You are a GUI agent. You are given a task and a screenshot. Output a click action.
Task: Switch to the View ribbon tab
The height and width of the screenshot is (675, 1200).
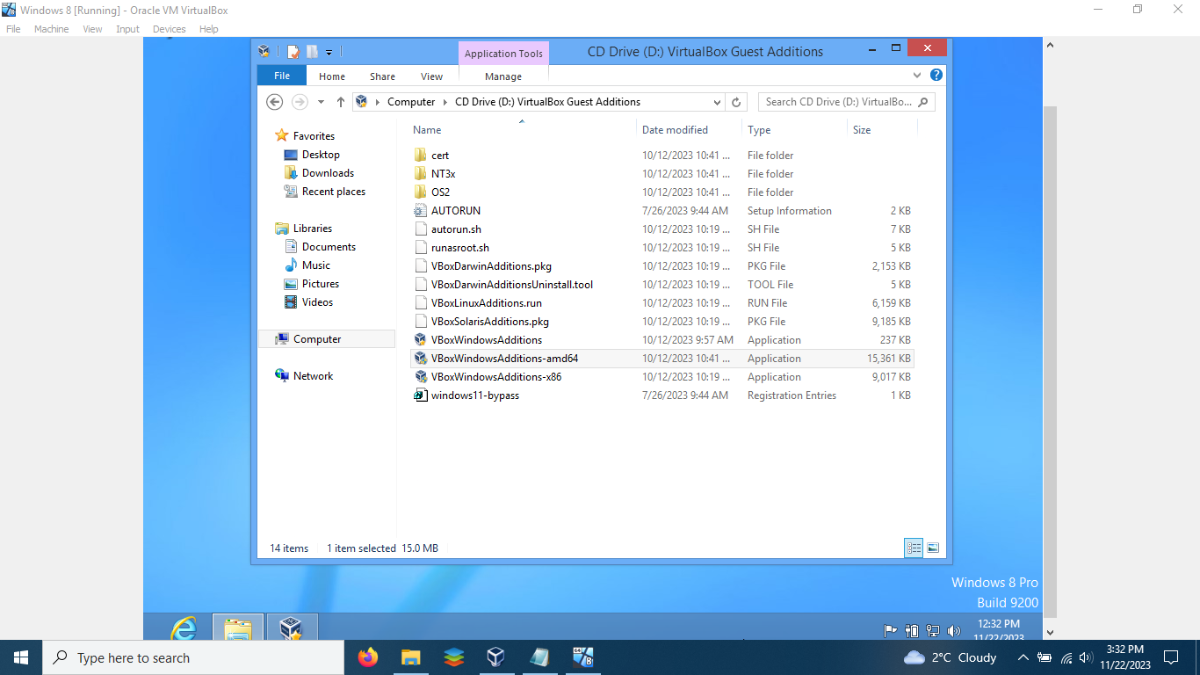tap(432, 76)
